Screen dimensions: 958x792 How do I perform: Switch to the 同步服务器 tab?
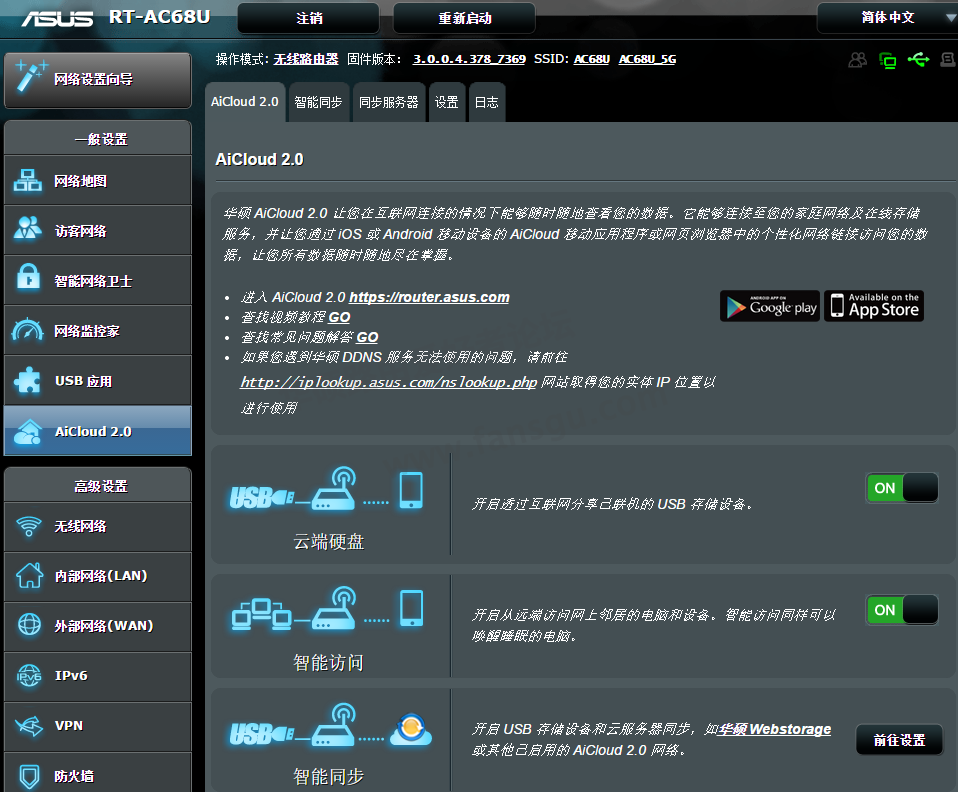tap(389, 102)
